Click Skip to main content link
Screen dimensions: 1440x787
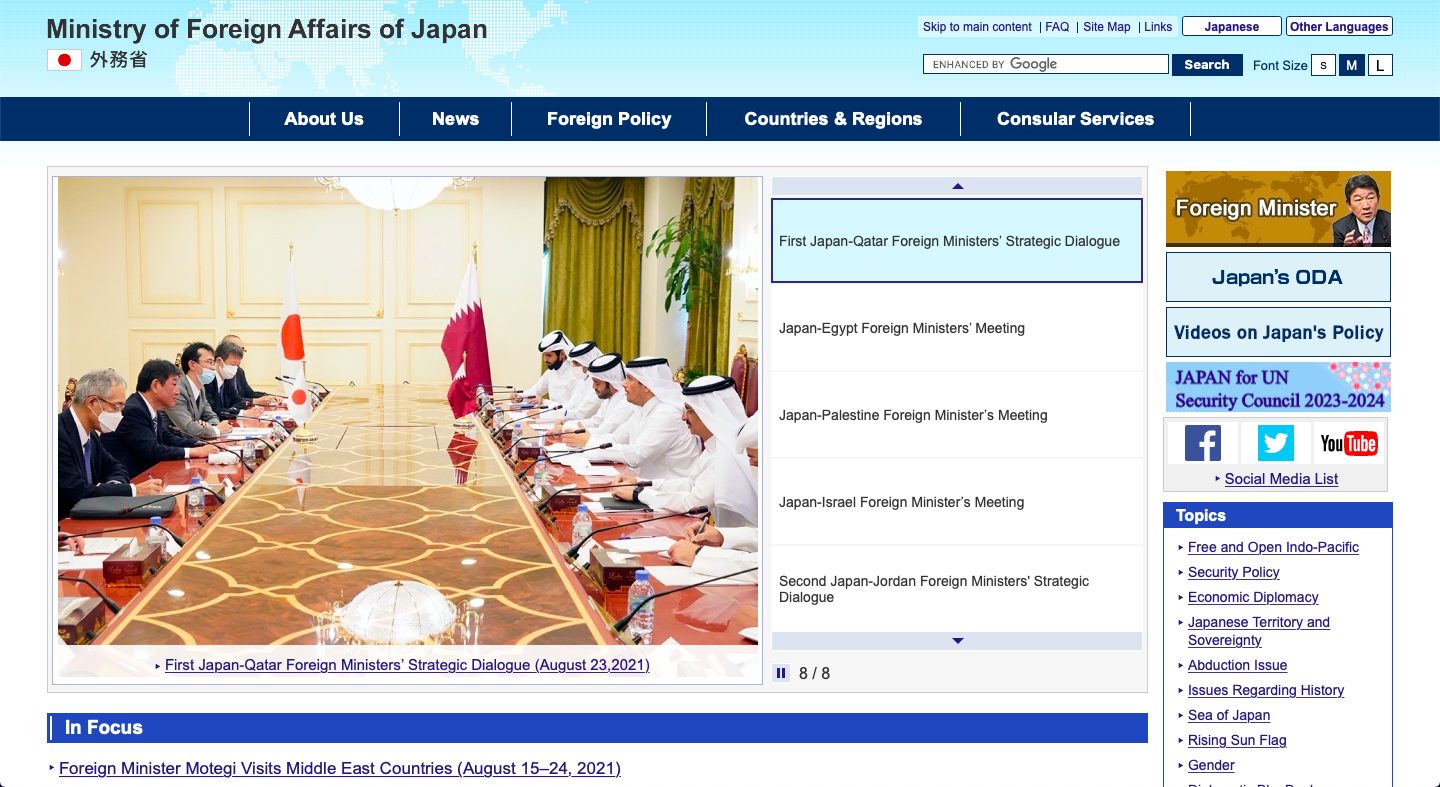(x=977, y=27)
